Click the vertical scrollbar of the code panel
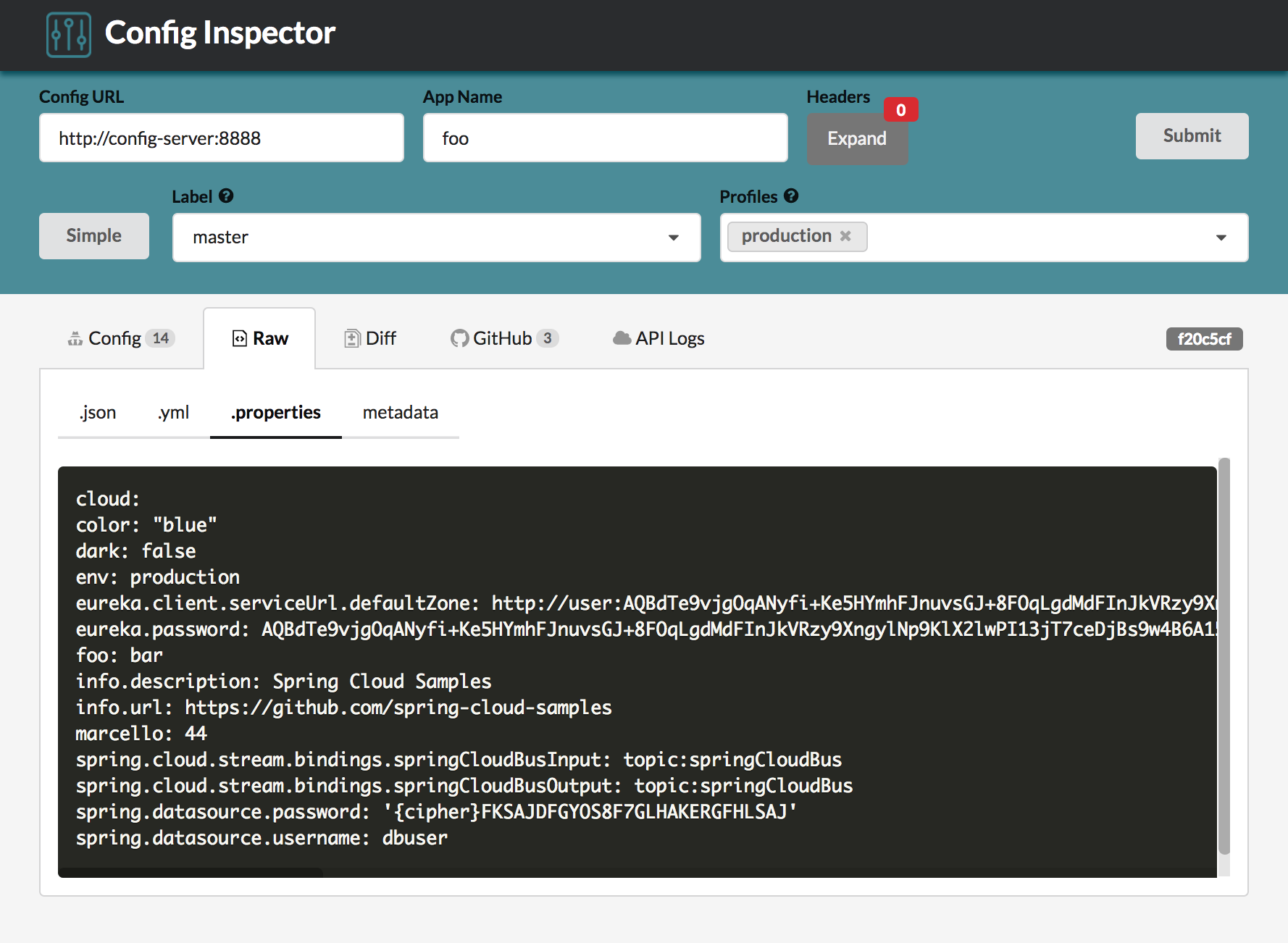 coord(1224,655)
